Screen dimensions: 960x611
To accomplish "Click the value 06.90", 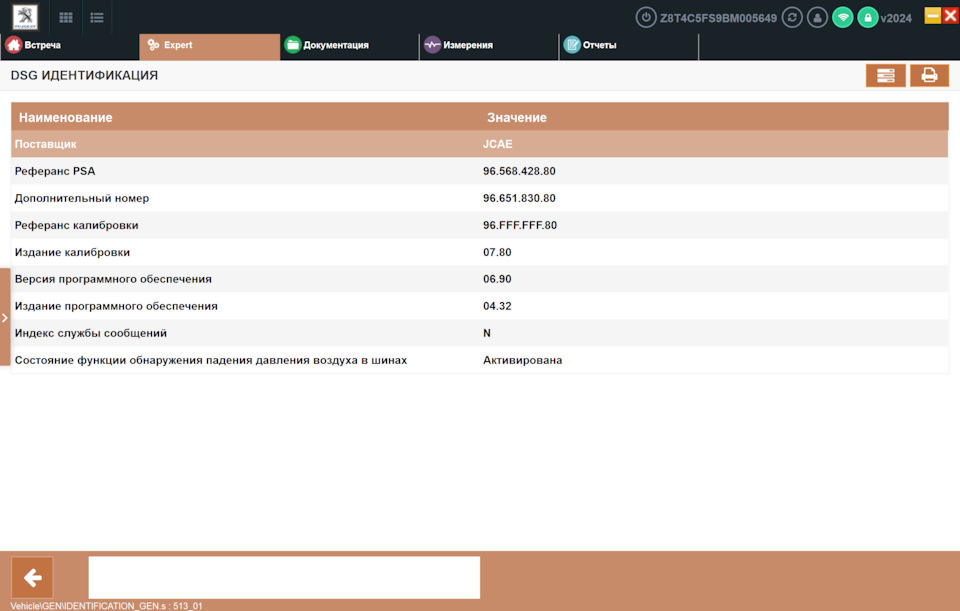I will tap(497, 279).
